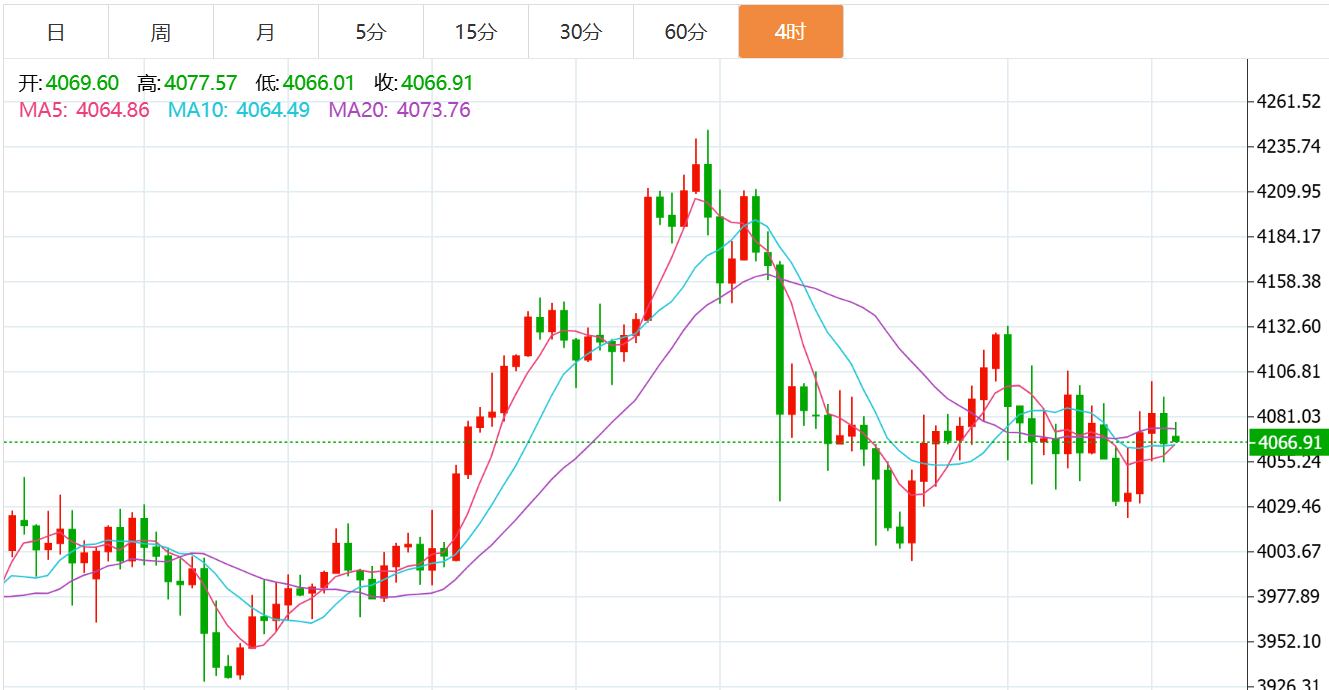
Task: Switch to the 日 daily chart tab
Action: pos(56,32)
